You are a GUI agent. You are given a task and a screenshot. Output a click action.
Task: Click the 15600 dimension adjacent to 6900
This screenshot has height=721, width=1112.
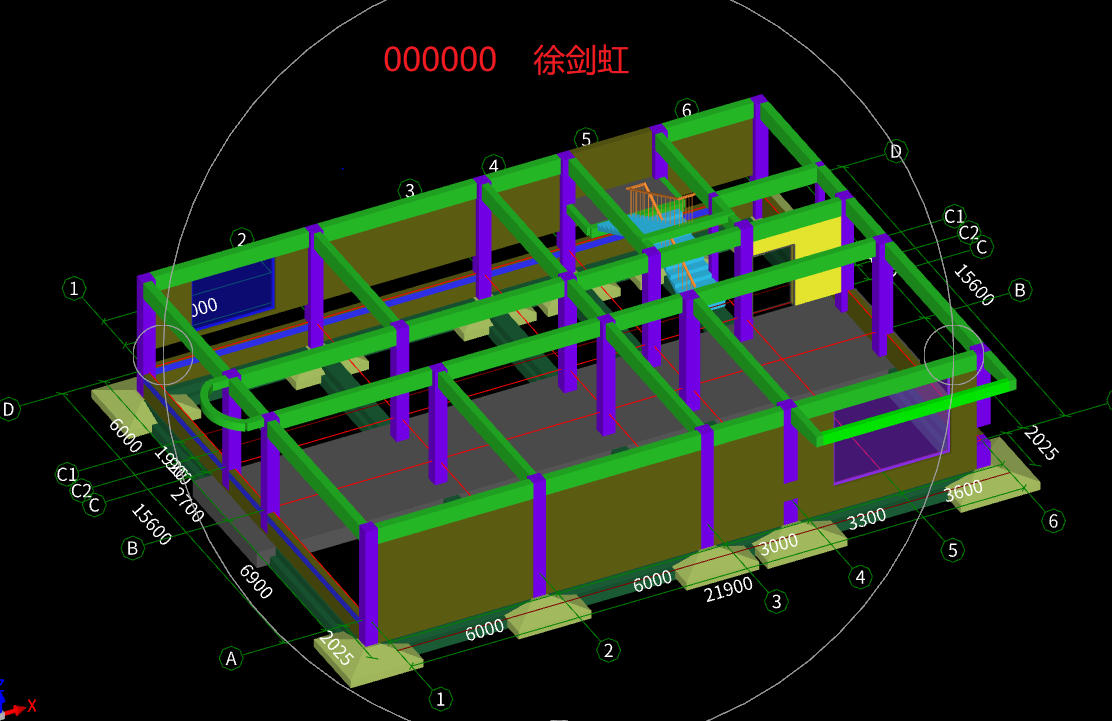click(151, 525)
